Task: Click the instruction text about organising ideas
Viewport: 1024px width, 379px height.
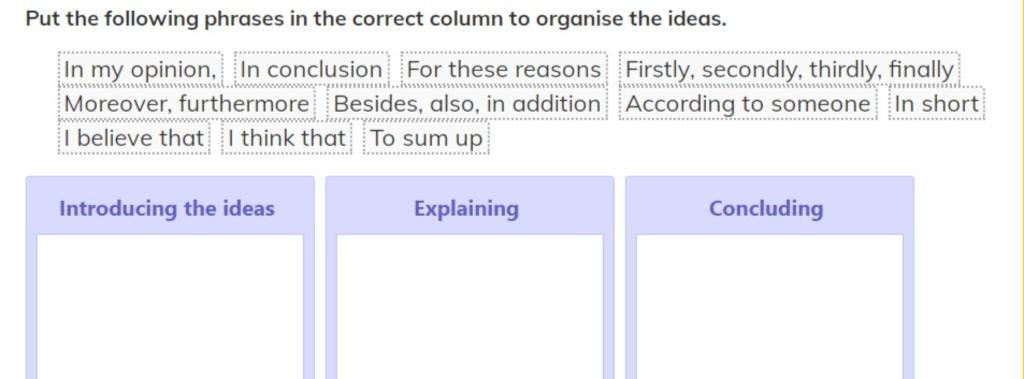Action: [x=376, y=18]
